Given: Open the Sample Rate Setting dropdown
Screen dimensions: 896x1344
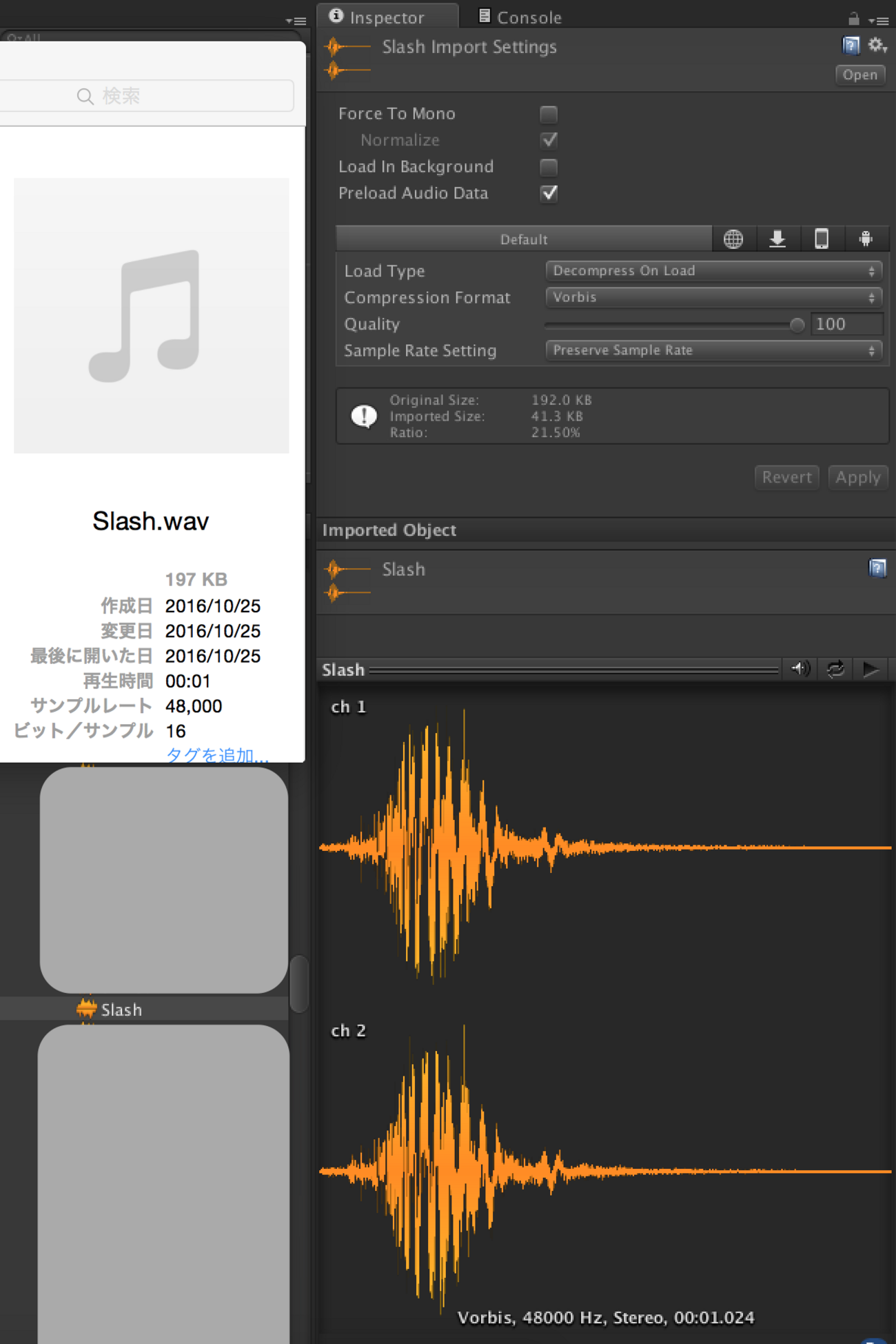Looking at the screenshot, I should [x=713, y=350].
